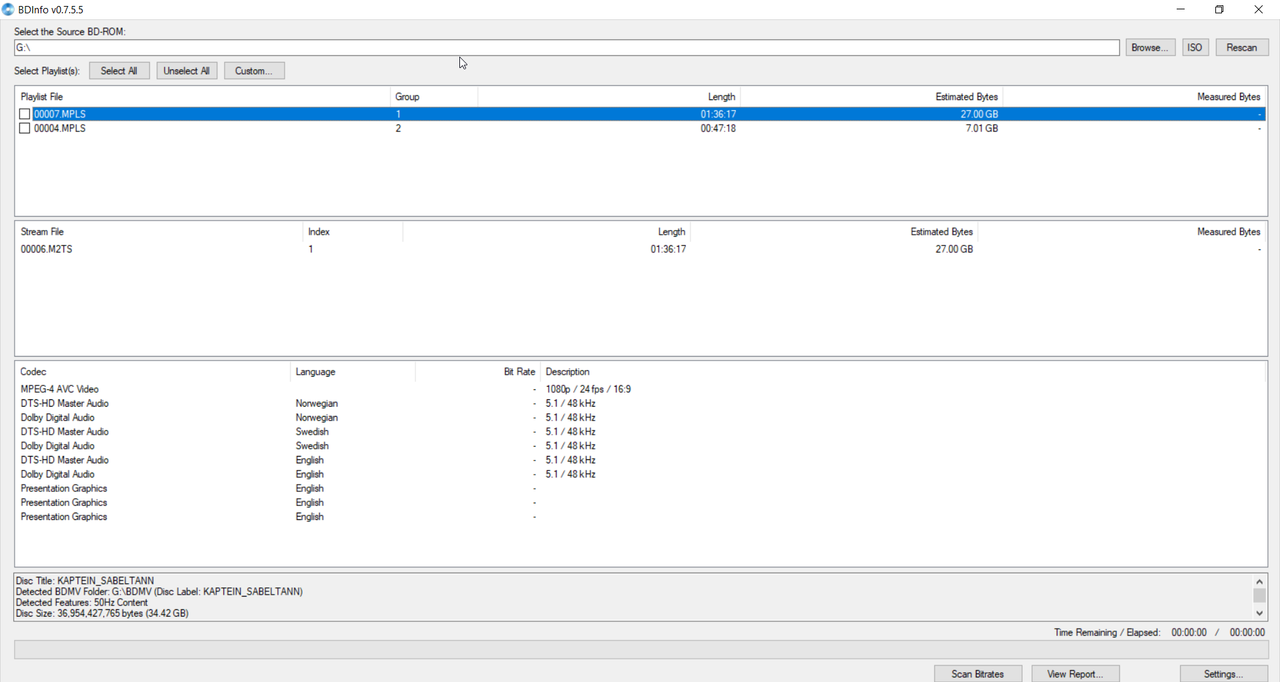Start Scan Bitrates
The image size is (1280, 682).
(979, 674)
